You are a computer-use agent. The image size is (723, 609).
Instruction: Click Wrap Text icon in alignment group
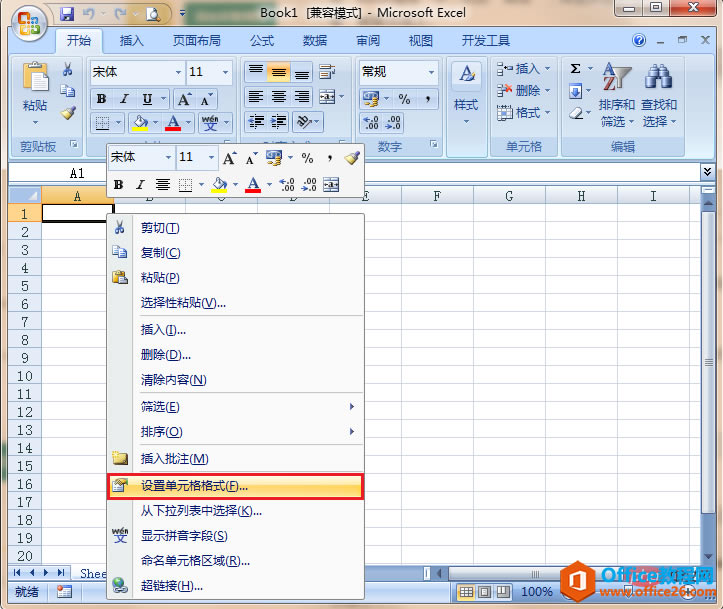click(327, 71)
